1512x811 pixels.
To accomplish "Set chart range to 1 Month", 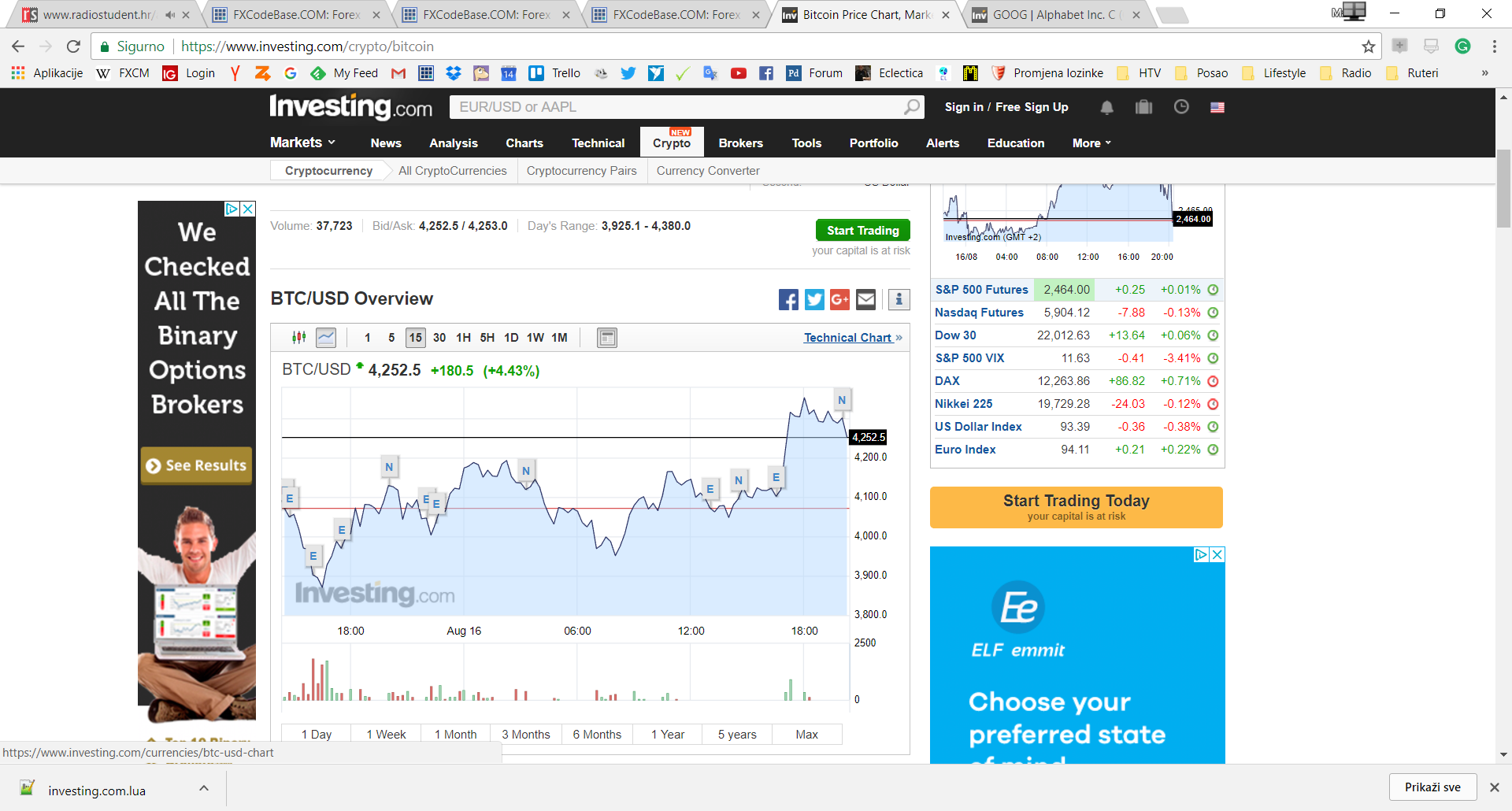I will (455, 735).
